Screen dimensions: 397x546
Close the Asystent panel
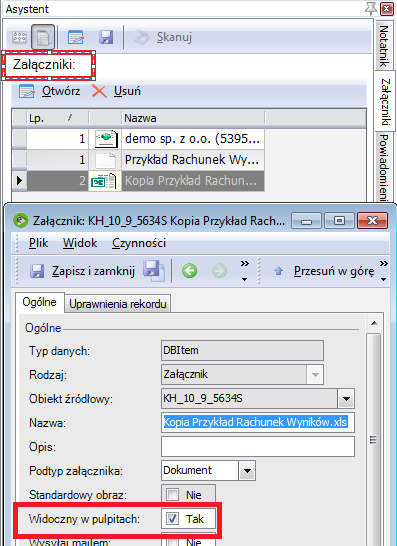[x=386, y=8]
